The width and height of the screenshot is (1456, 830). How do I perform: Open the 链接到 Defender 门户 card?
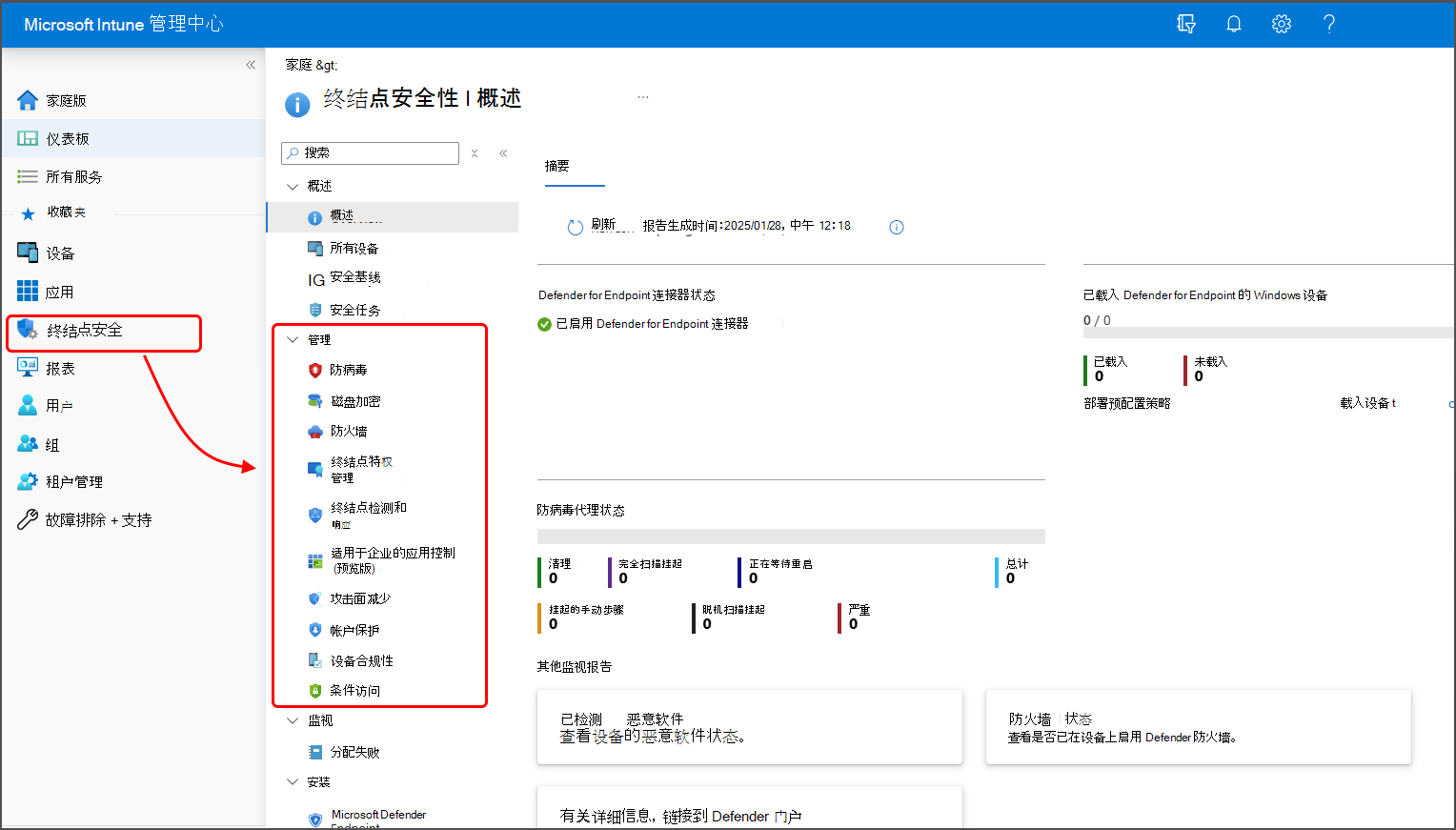pos(750,807)
